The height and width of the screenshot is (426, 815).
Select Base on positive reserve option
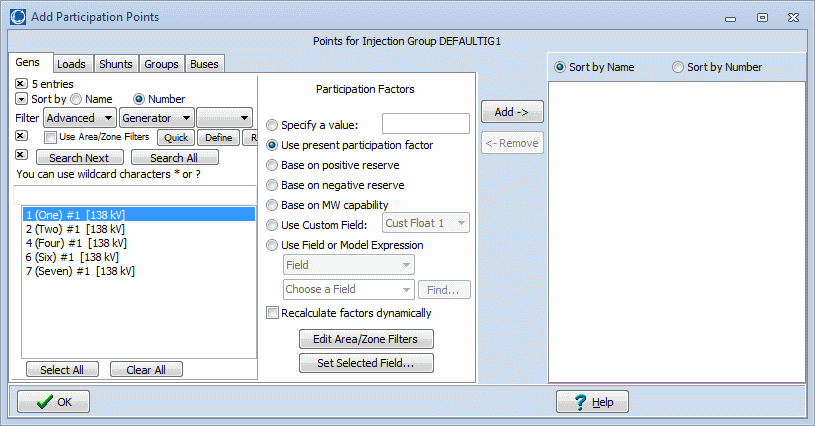[273, 165]
